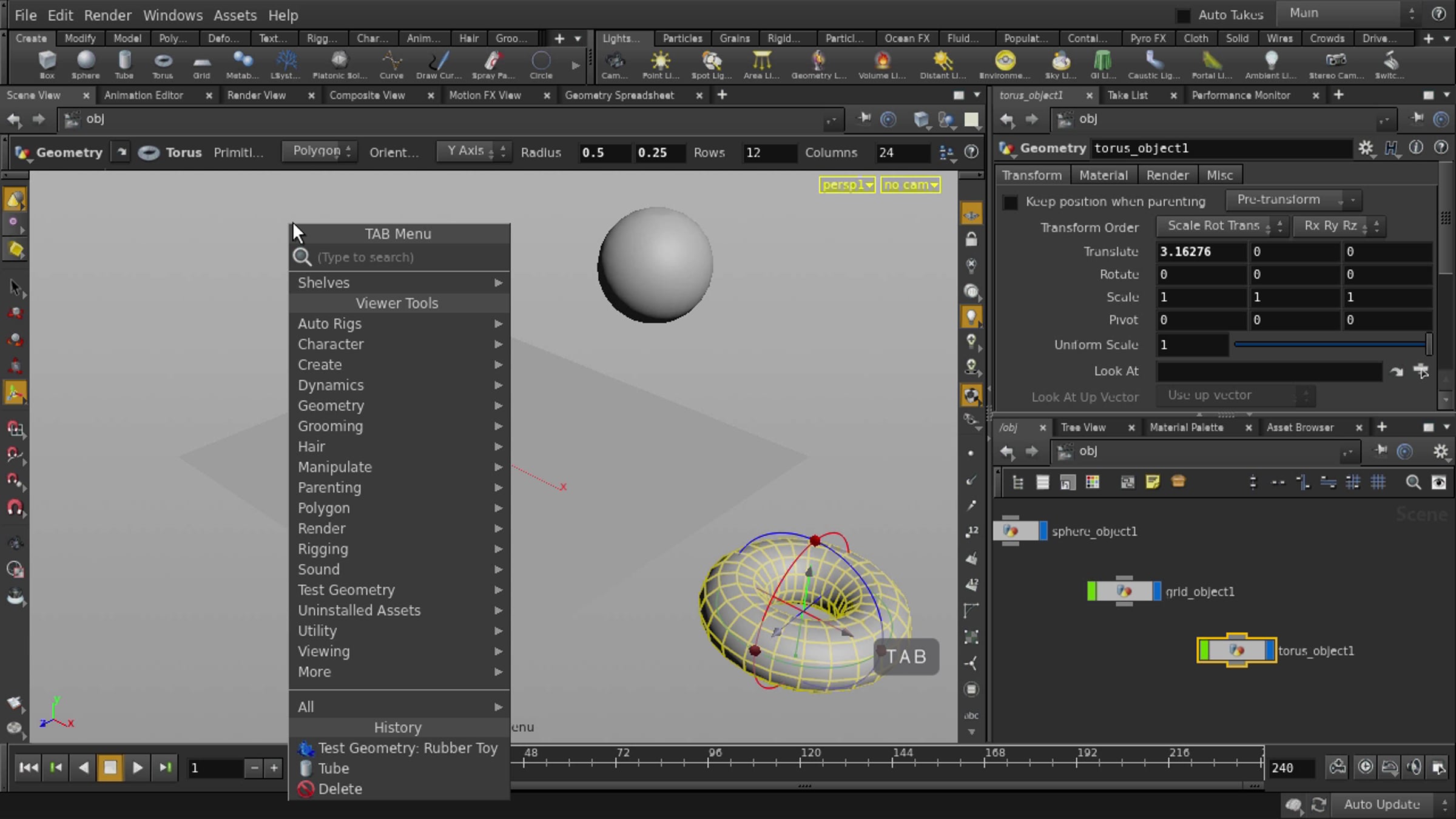
Task: Jump to the first frame
Action: pos(28,767)
